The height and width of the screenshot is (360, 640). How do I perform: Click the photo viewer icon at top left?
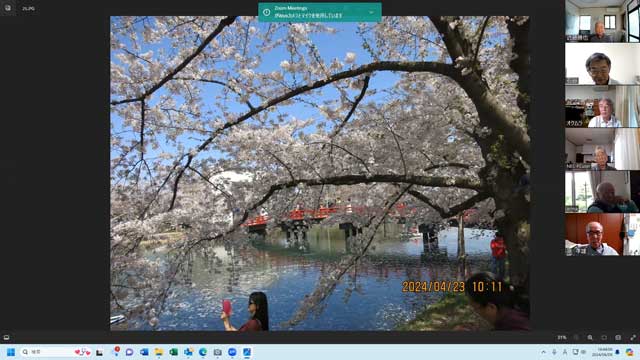click(8, 8)
